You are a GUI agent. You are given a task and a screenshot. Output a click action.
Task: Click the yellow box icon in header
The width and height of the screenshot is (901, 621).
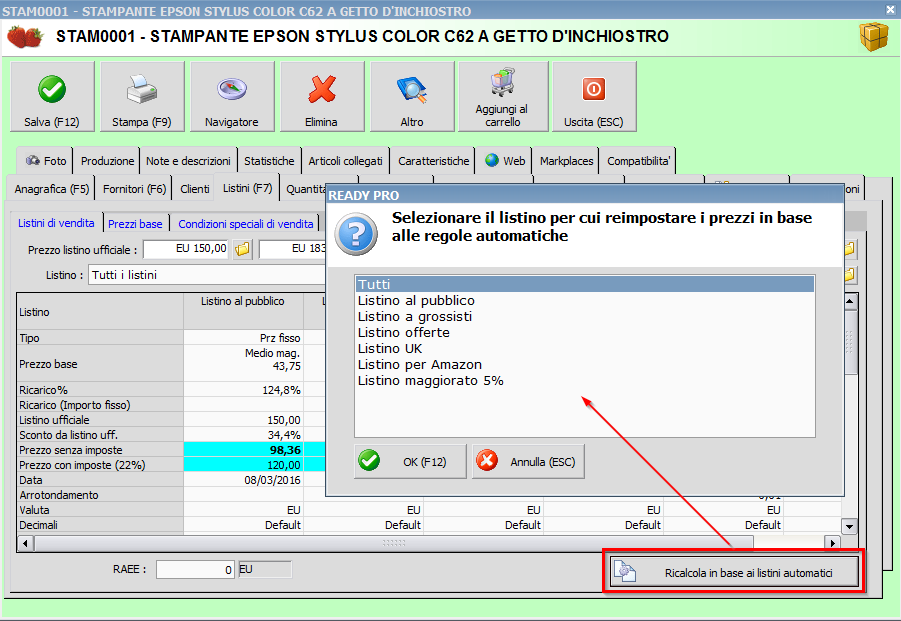point(874,36)
